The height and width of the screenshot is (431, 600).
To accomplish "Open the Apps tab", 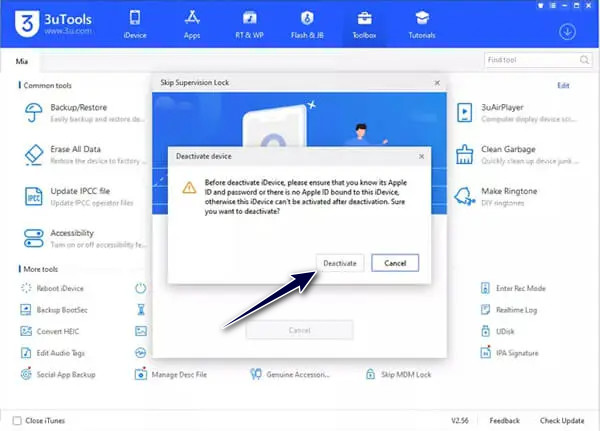I will [x=192, y=25].
